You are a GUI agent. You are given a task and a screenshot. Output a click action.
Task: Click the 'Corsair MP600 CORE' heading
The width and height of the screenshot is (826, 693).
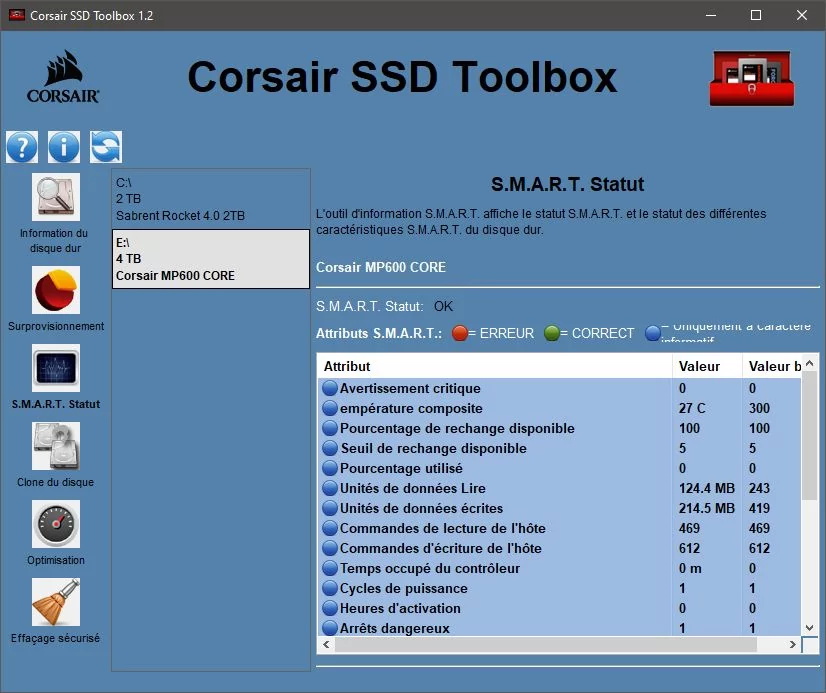pos(380,267)
